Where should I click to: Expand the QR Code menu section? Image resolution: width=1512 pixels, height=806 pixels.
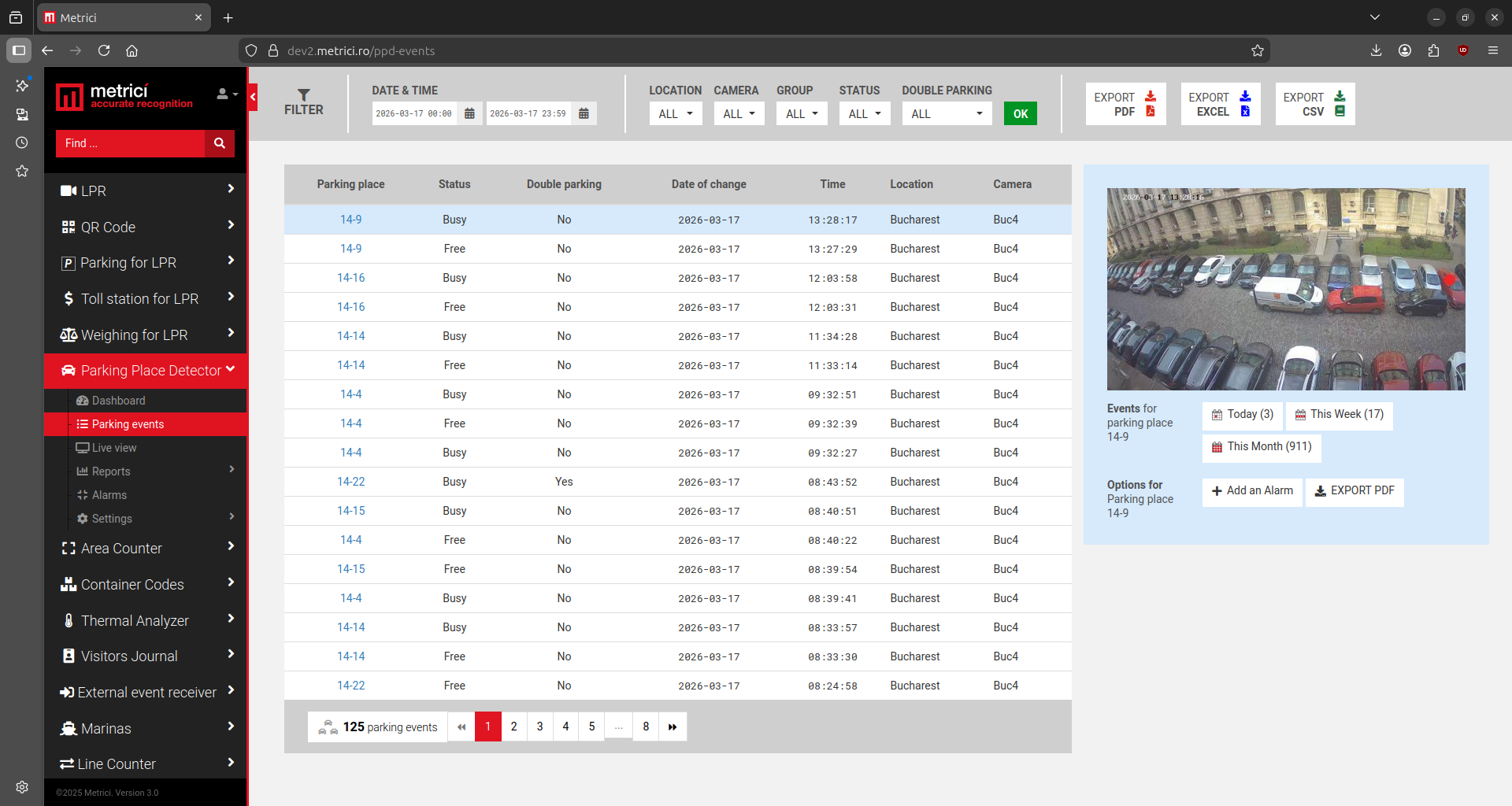click(146, 227)
